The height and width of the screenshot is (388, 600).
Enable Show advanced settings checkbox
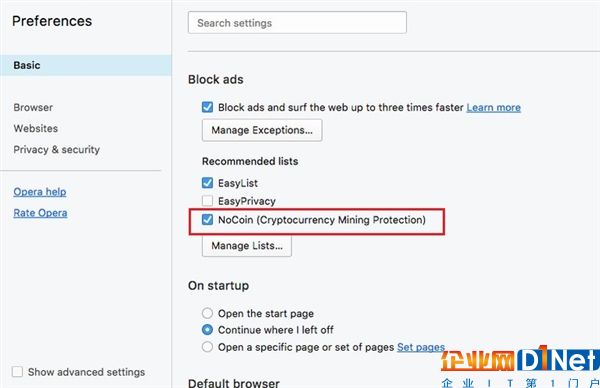(x=17, y=372)
